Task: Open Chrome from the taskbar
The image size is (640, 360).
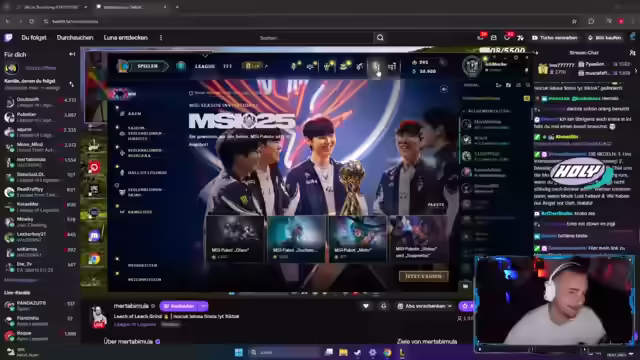Action: (387, 352)
